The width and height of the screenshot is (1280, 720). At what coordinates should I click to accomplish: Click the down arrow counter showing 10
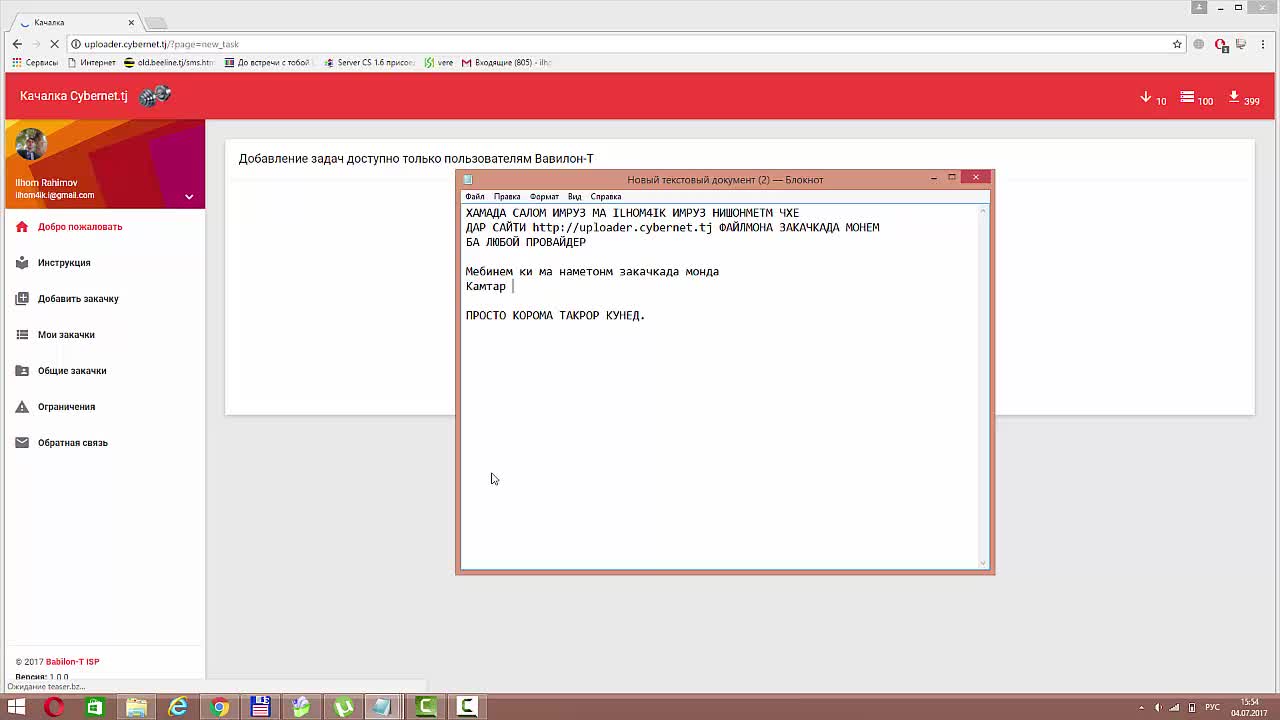pos(1153,98)
